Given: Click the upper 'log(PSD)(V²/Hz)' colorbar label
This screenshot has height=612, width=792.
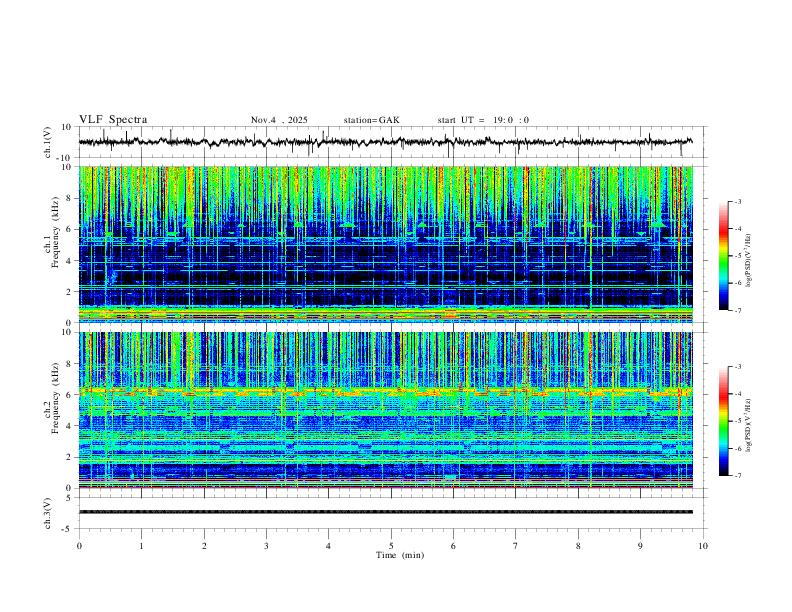Looking at the screenshot, I should 749,261.
